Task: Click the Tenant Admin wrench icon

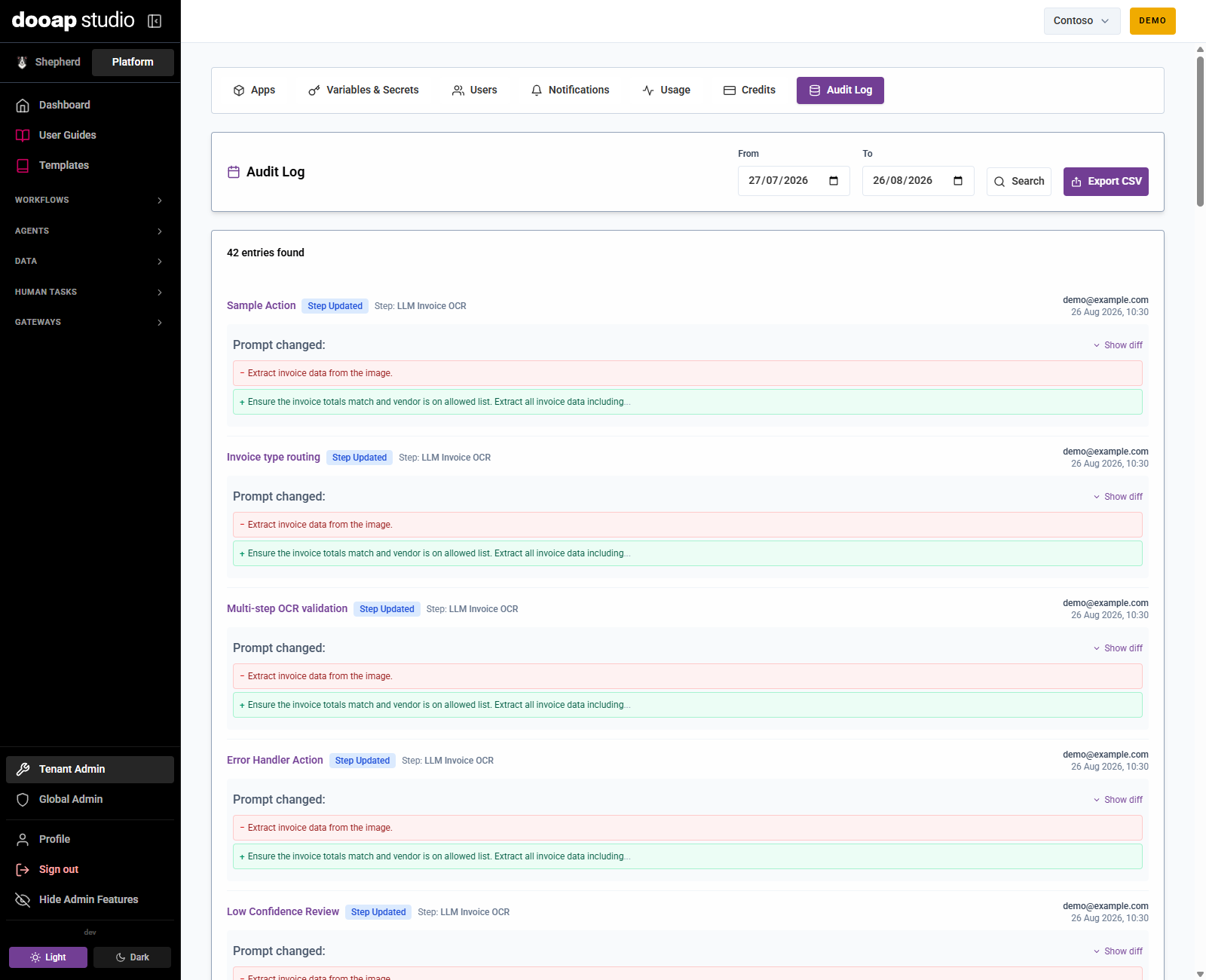Action: pyautogui.click(x=23, y=769)
